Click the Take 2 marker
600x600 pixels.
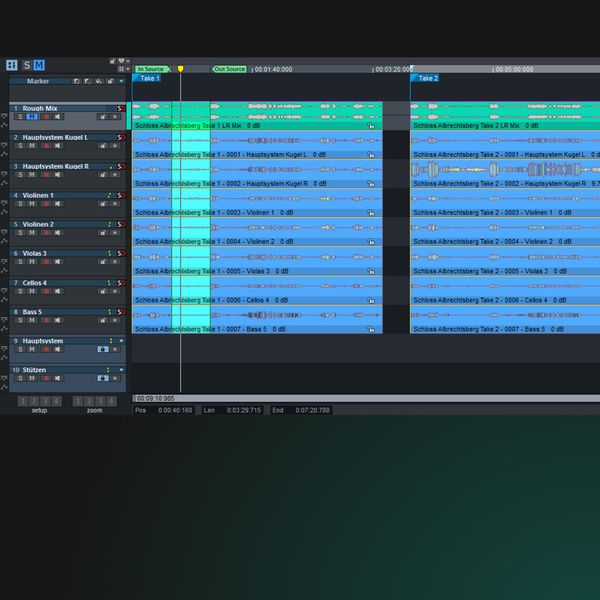point(425,78)
